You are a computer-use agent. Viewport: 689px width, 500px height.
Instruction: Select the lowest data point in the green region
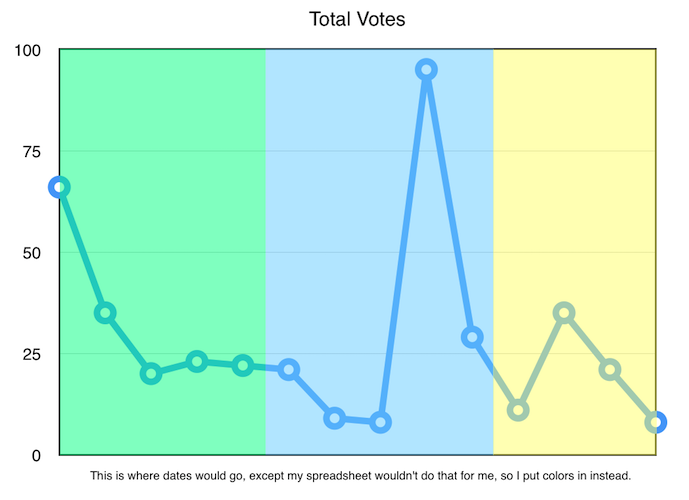pos(151,373)
